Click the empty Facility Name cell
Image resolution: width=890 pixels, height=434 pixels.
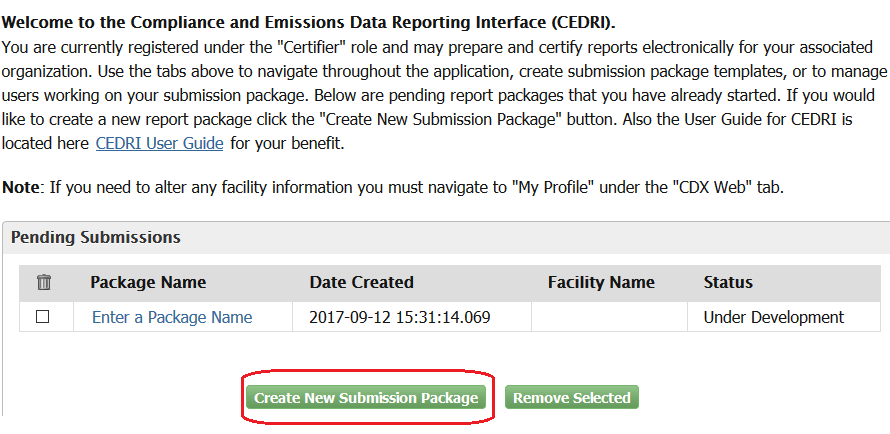pos(609,317)
